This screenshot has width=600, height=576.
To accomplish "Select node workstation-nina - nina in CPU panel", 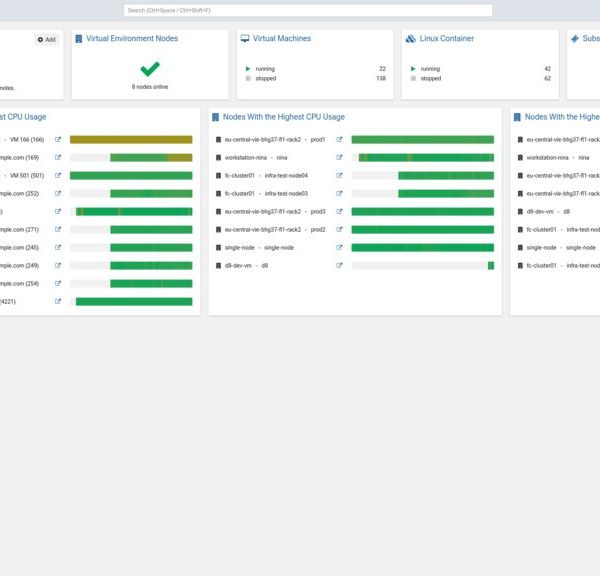I will point(256,158).
